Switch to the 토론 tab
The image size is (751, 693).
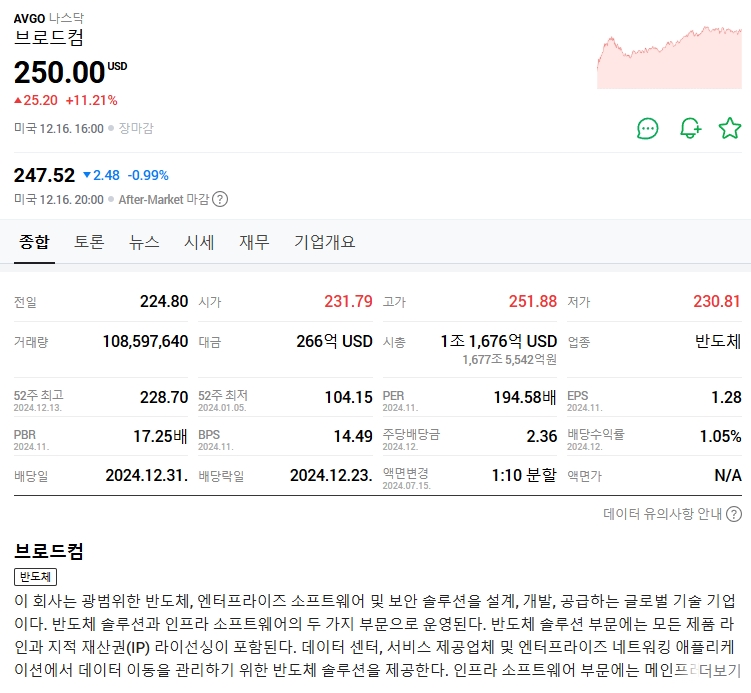pos(89,242)
